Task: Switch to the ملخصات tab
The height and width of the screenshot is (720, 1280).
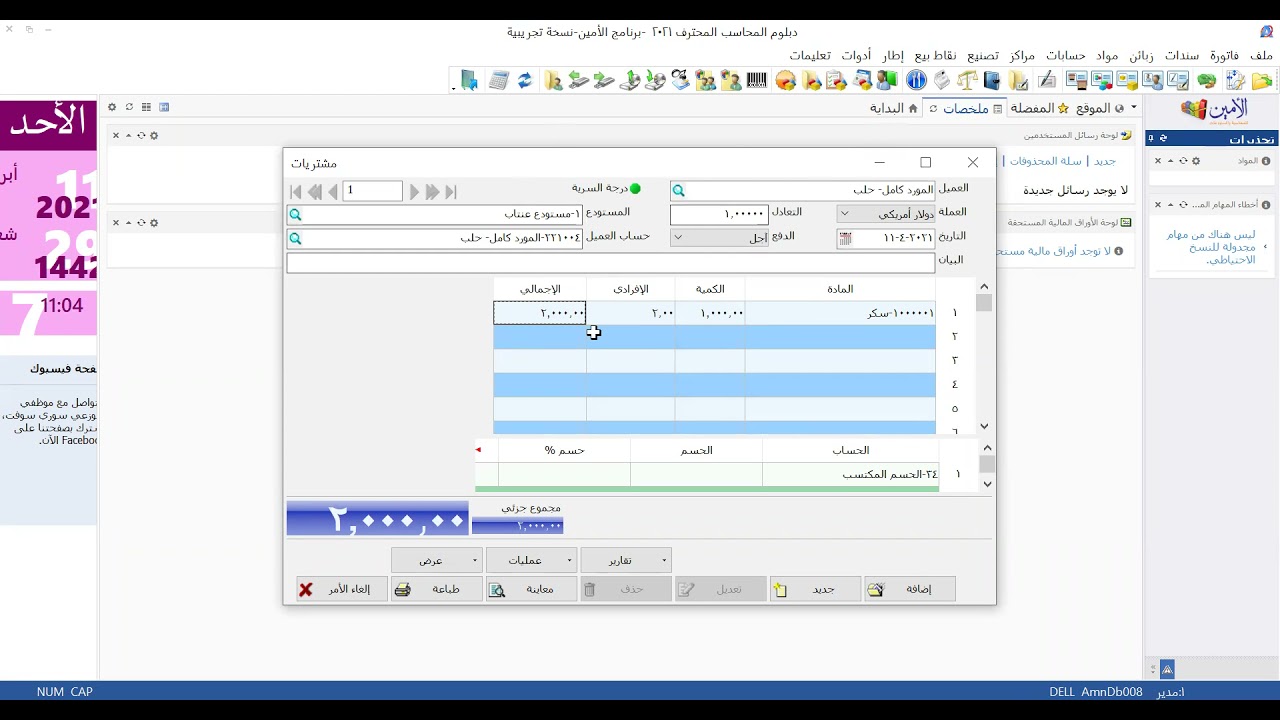Action: tap(966, 108)
